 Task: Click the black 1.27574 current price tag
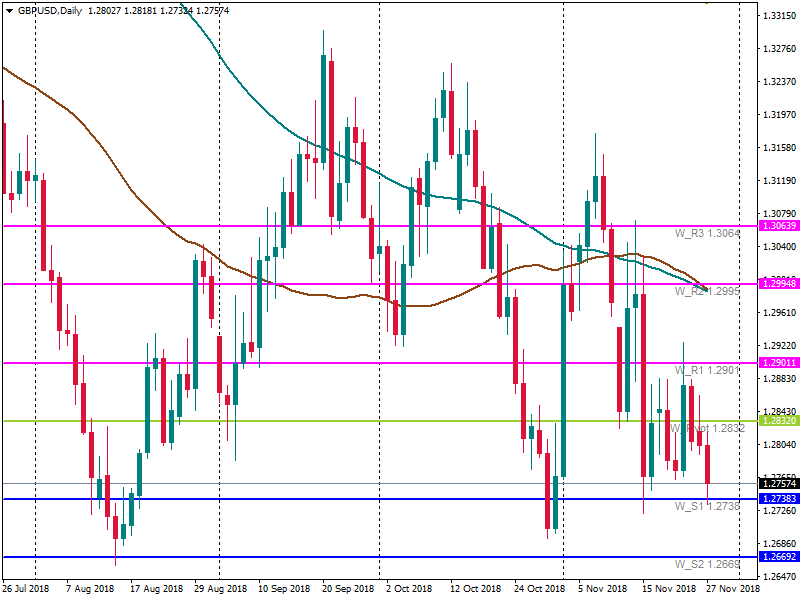coord(777,484)
